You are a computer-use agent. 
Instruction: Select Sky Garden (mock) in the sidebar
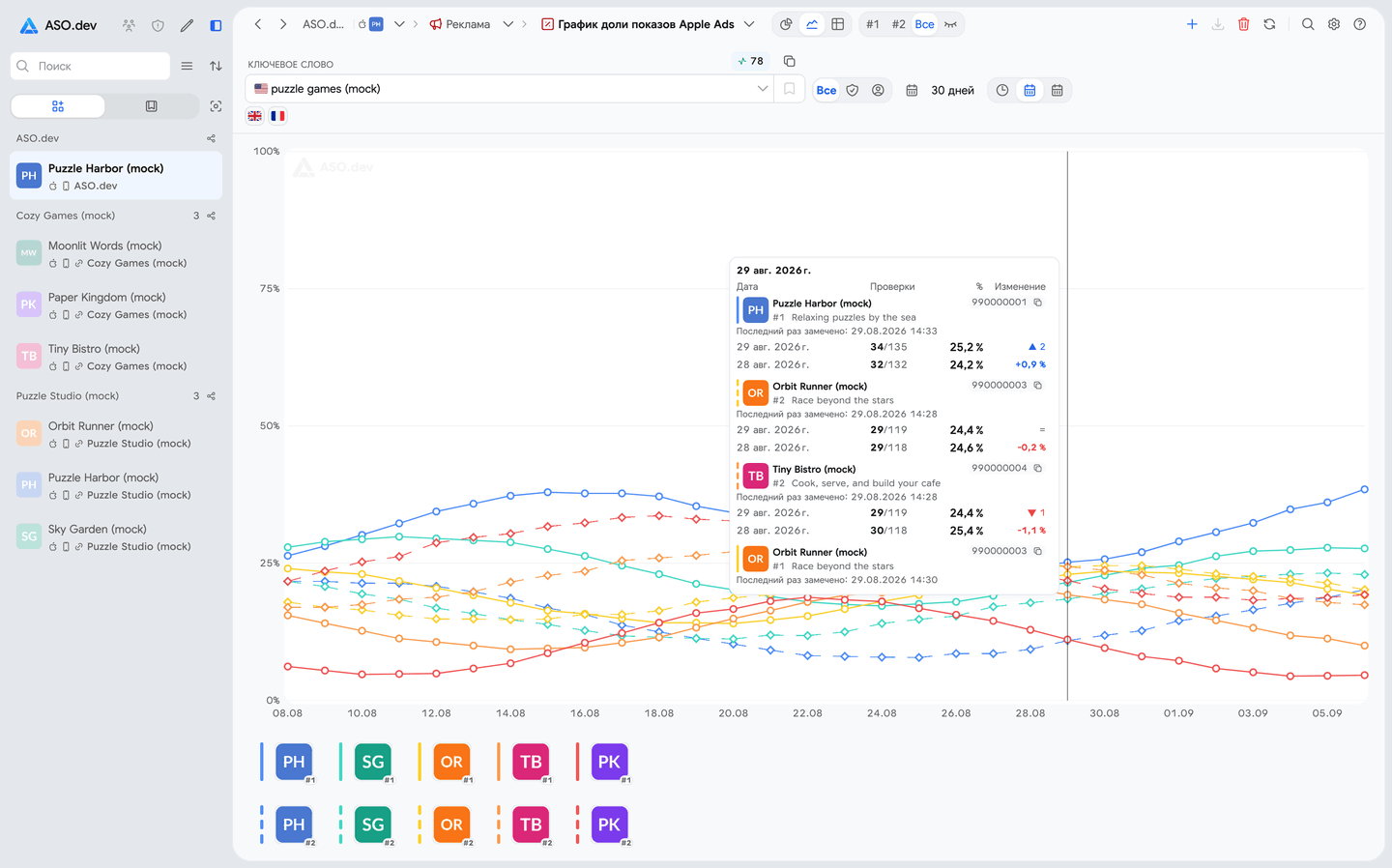coord(116,537)
